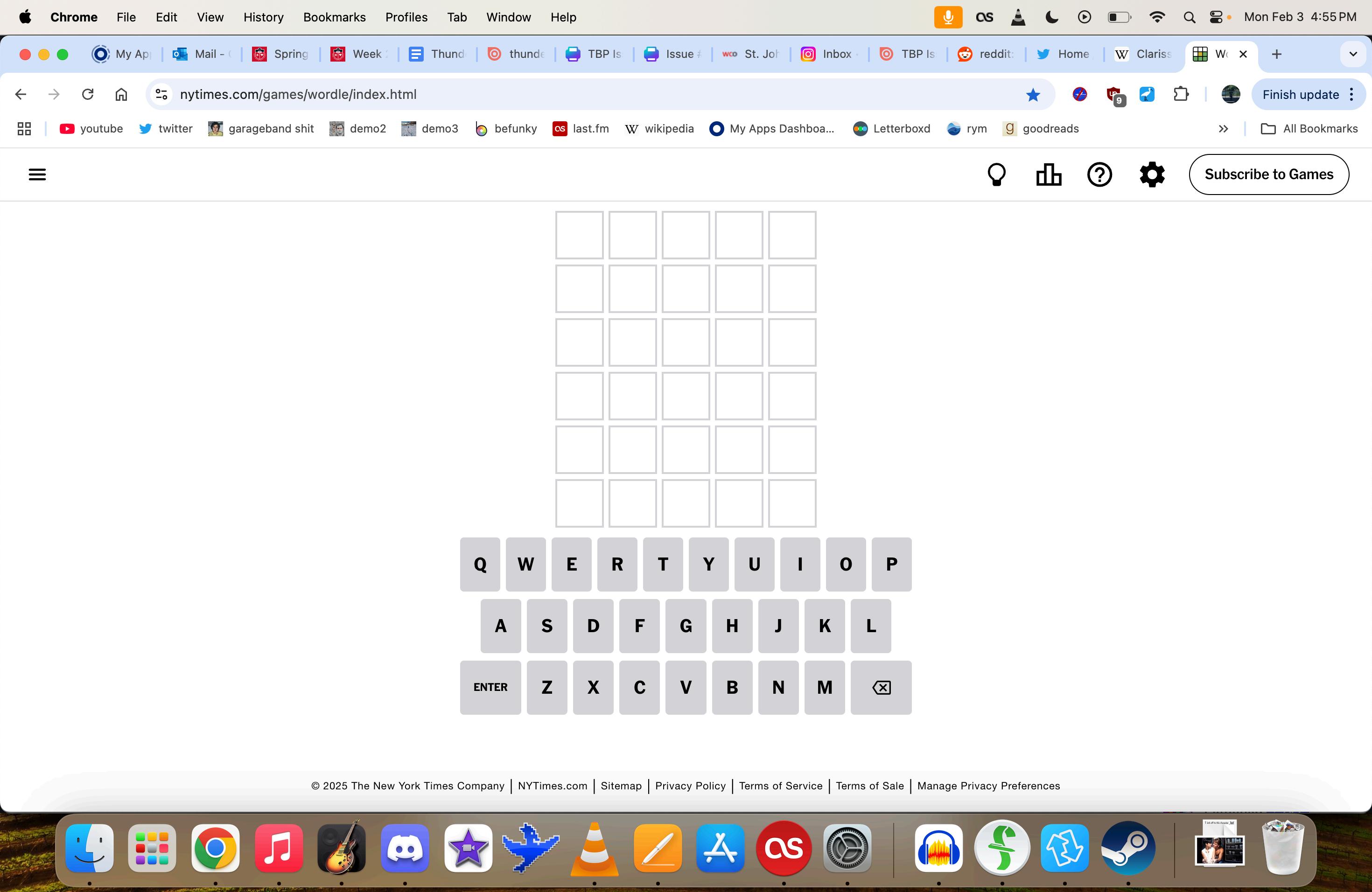1372x892 pixels.
Task: Open the Wordle hints lightbulb icon
Action: [997, 174]
